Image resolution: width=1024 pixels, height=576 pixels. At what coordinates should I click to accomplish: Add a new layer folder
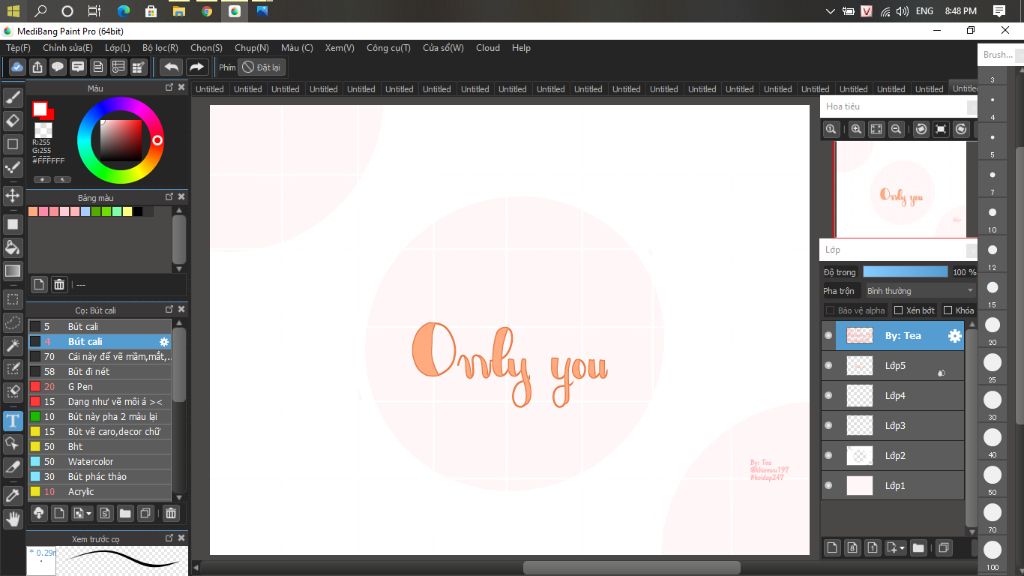pos(918,548)
